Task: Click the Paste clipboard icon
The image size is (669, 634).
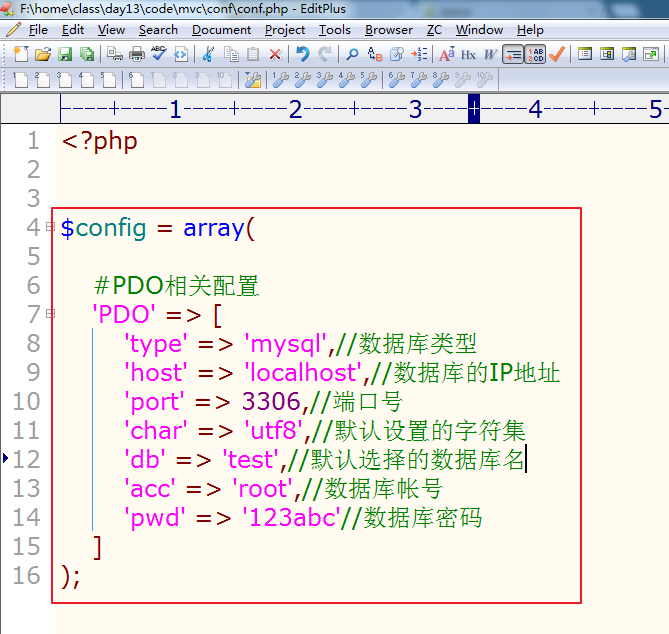Action: (x=253, y=54)
